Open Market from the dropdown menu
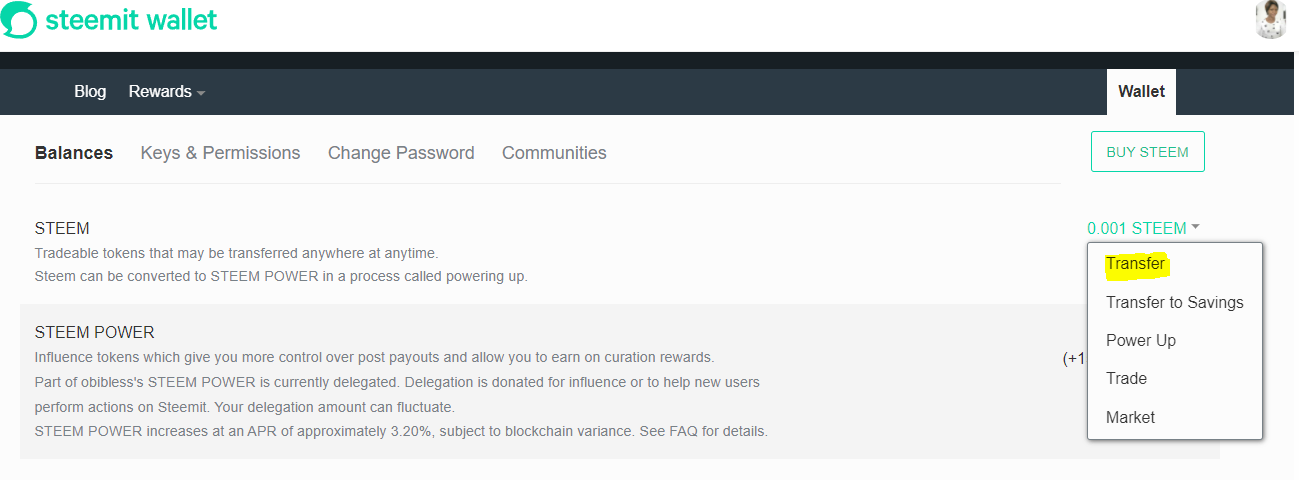Image resolution: width=1299 pixels, height=480 pixels. [x=1130, y=417]
